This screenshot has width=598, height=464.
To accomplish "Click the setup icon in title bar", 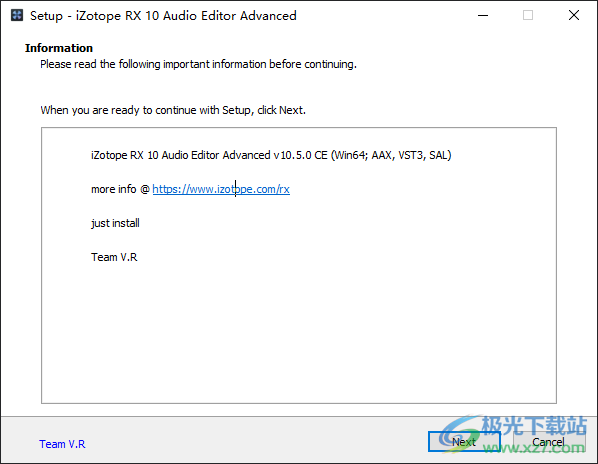I will click(x=17, y=15).
